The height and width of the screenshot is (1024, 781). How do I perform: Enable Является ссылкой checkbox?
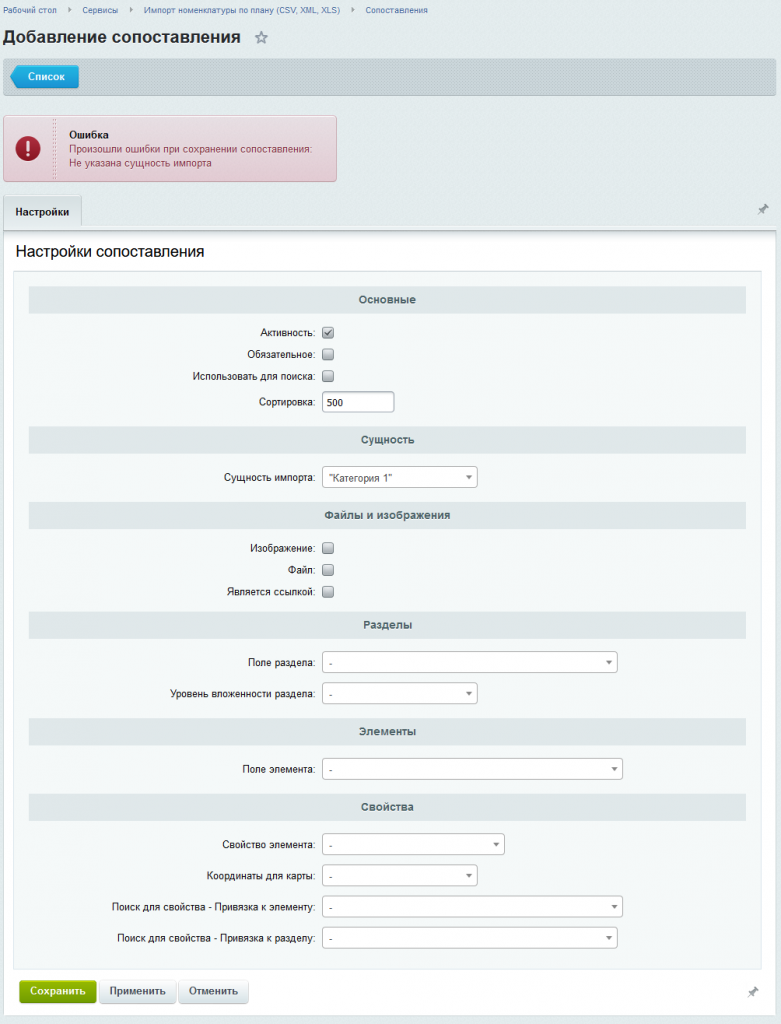[328, 592]
